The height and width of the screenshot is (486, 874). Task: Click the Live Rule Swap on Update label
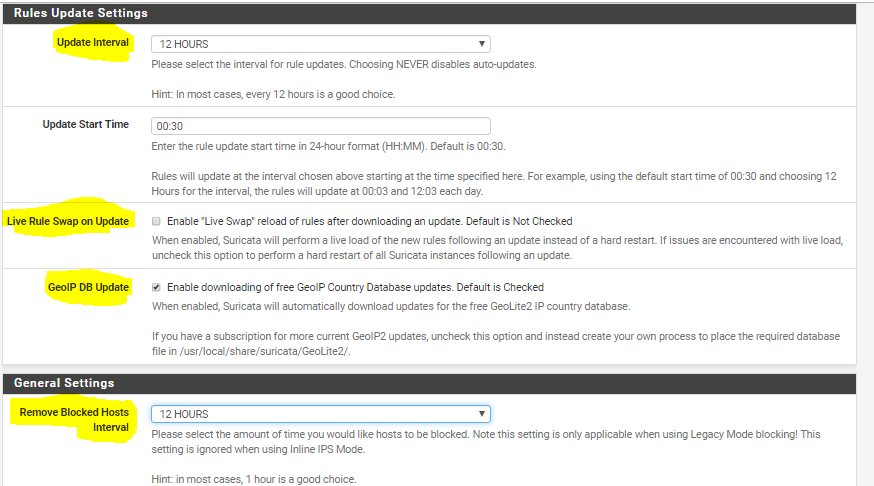[x=67, y=221]
